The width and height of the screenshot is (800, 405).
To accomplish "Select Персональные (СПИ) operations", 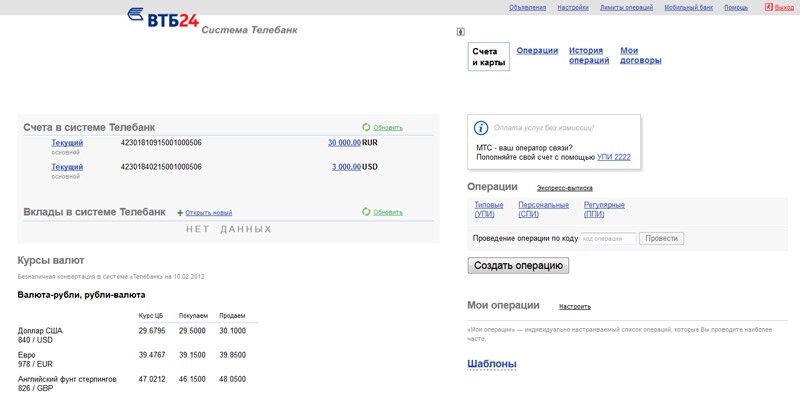I will [x=543, y=209].
